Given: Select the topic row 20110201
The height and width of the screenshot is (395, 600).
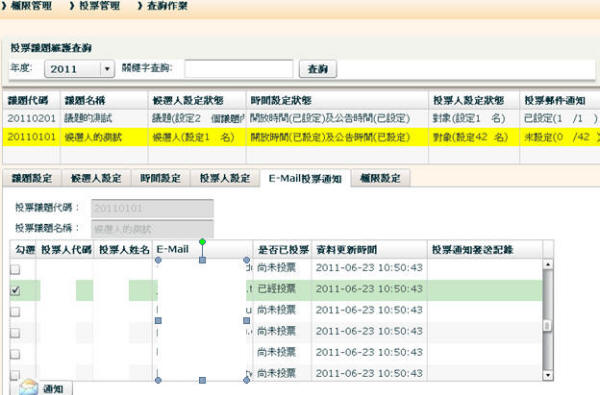Looking at the screenshot, I should pyautogui.click(x=301, y=118).
